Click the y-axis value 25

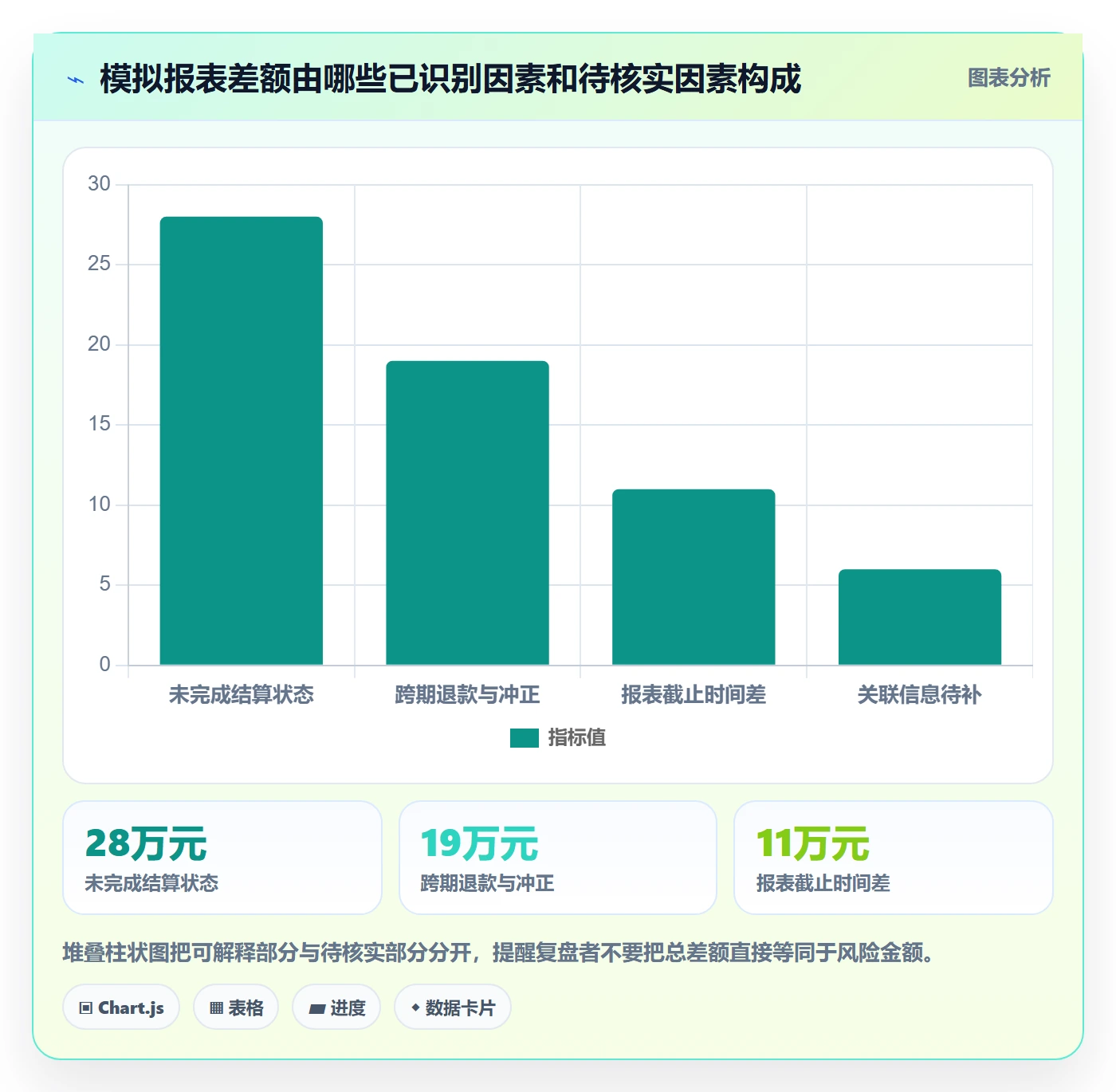pos(100,264)
